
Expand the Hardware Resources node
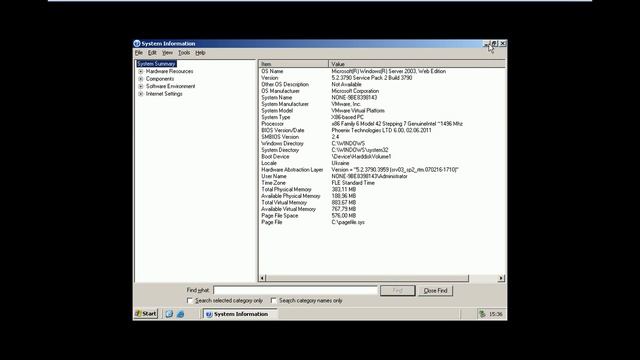click(141, 71)
